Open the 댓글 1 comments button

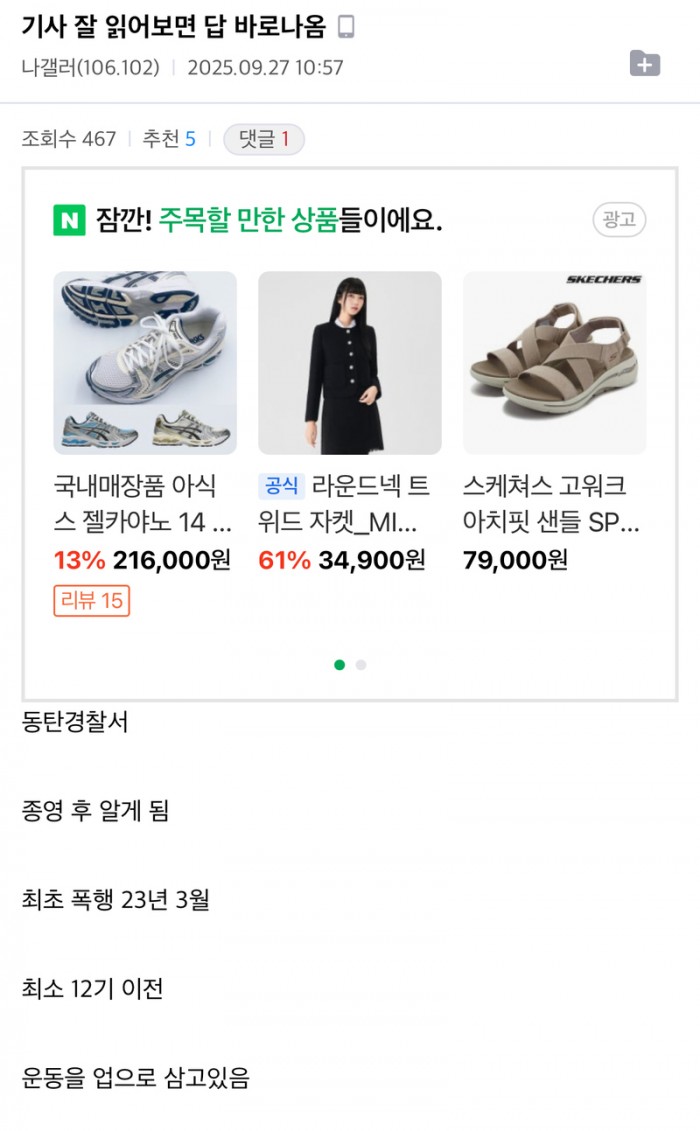(264, 139)
